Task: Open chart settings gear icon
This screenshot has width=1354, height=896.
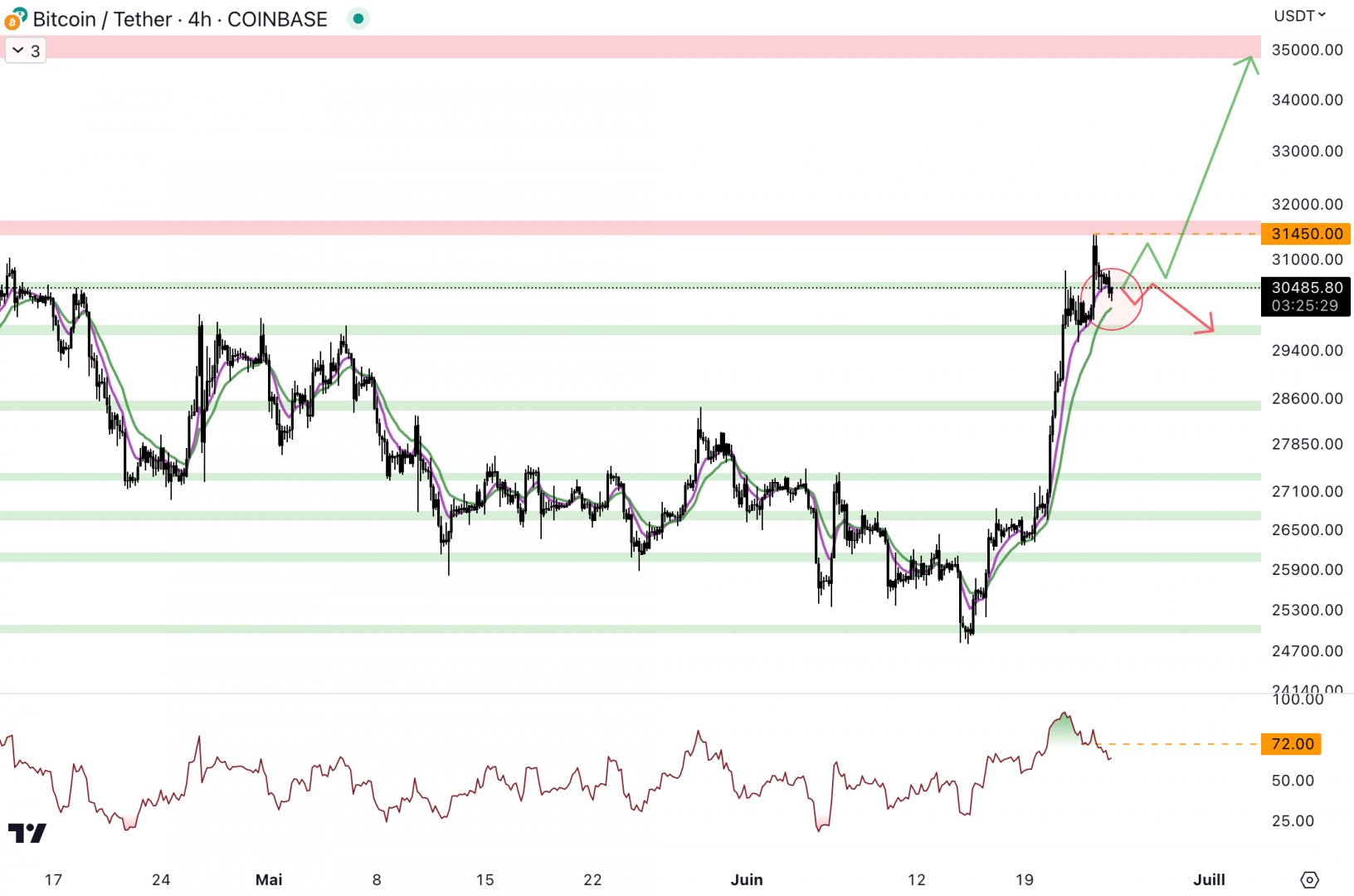Action: [x=1309, y=879]
